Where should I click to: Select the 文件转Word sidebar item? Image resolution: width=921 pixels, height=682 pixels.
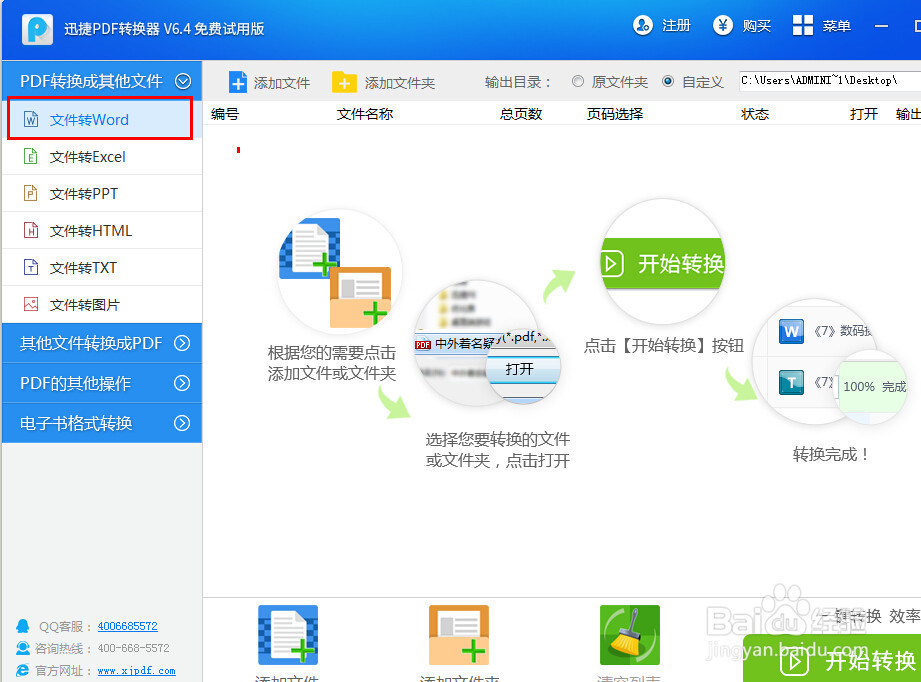point(100,119)
